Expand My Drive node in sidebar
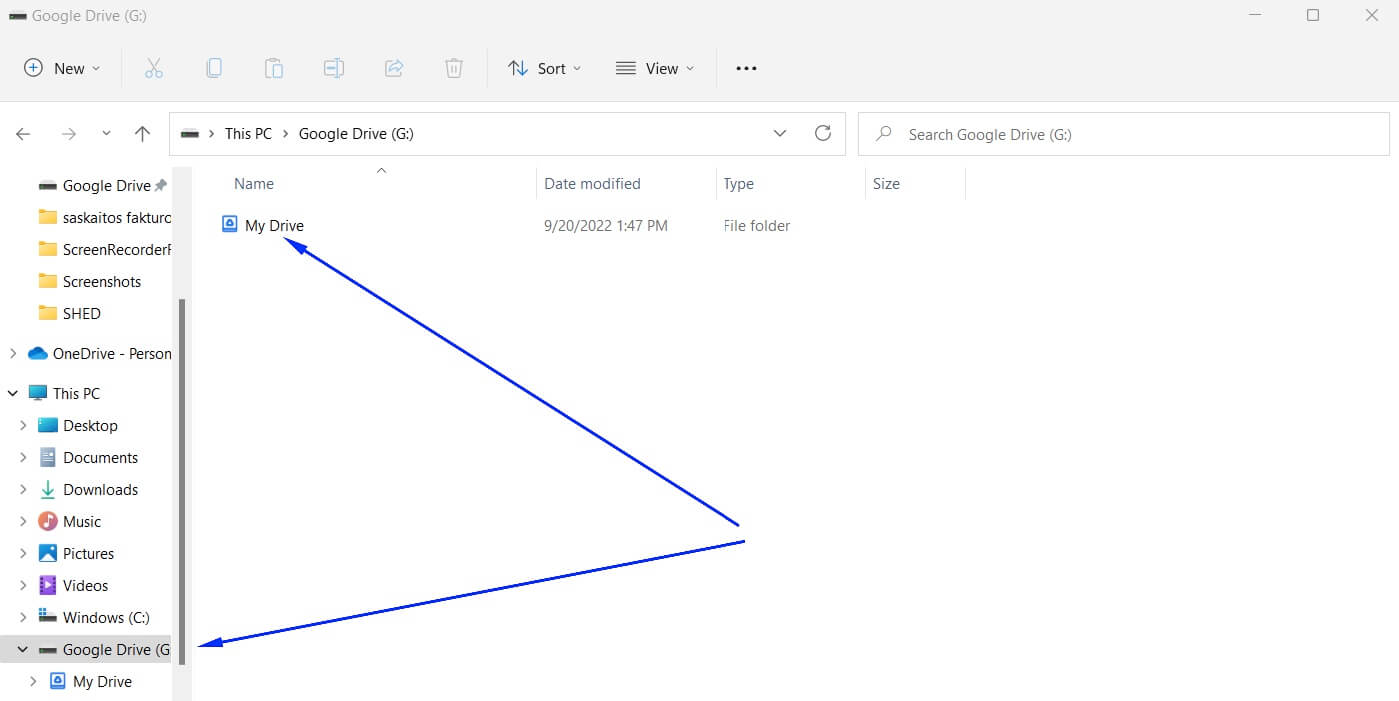1399x701 pixels. [33, 682]
